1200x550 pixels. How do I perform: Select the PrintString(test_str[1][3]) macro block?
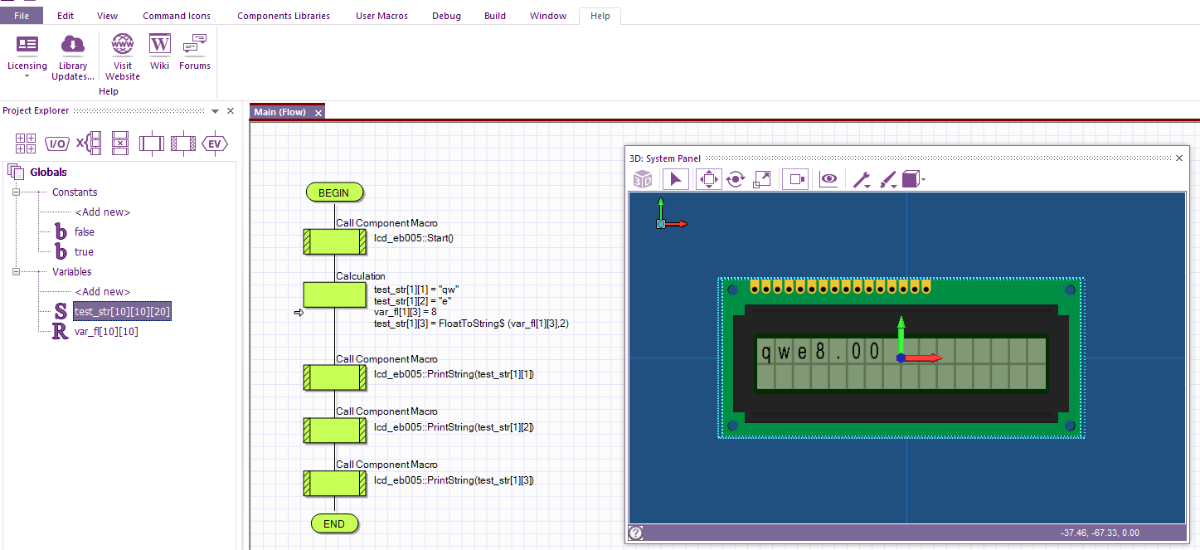point(334,484)
